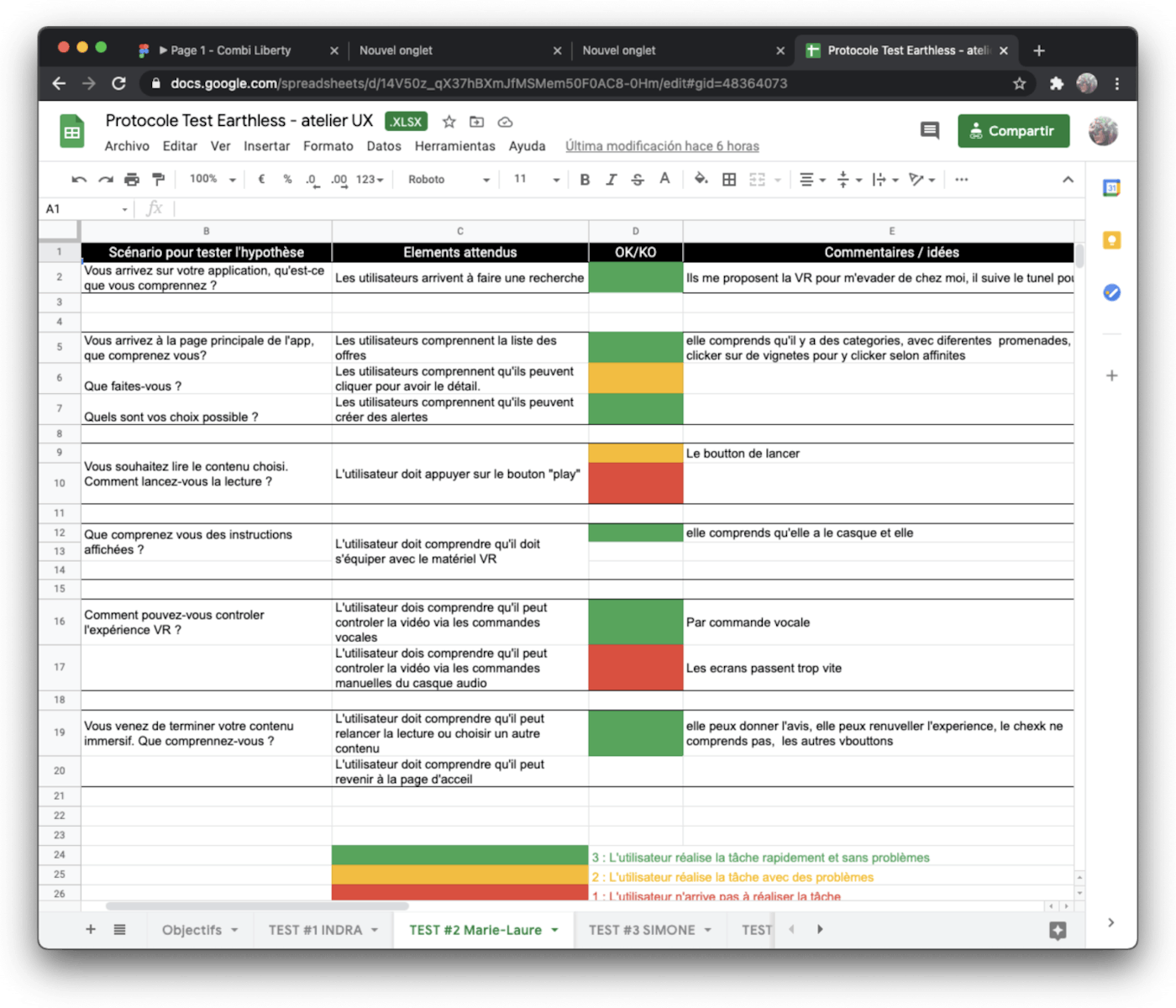Open the vertical align dropdown
The height and width of the screenshot is (1008, 1176).
(x=849, y=180)
